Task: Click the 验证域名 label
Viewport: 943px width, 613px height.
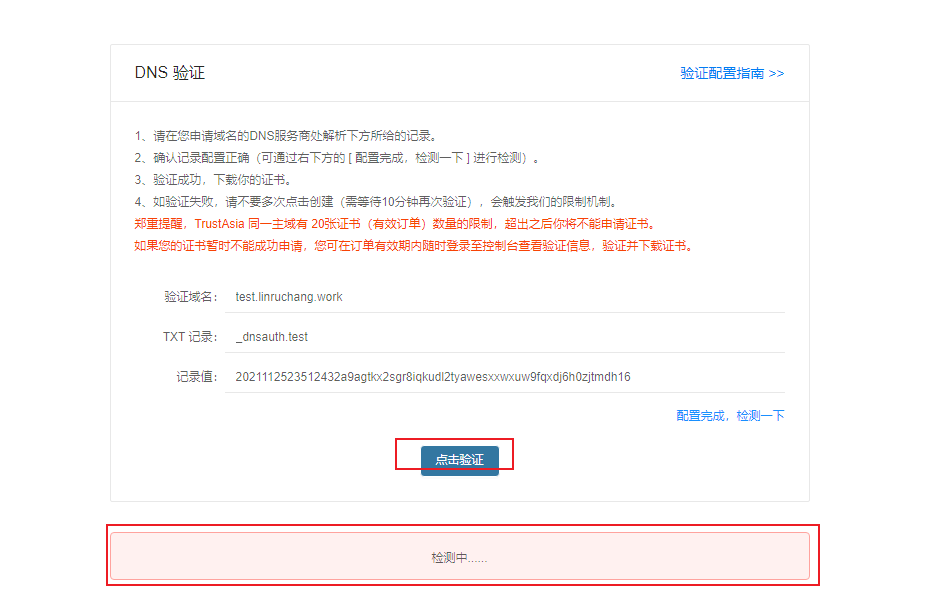Action: point(191,297)
